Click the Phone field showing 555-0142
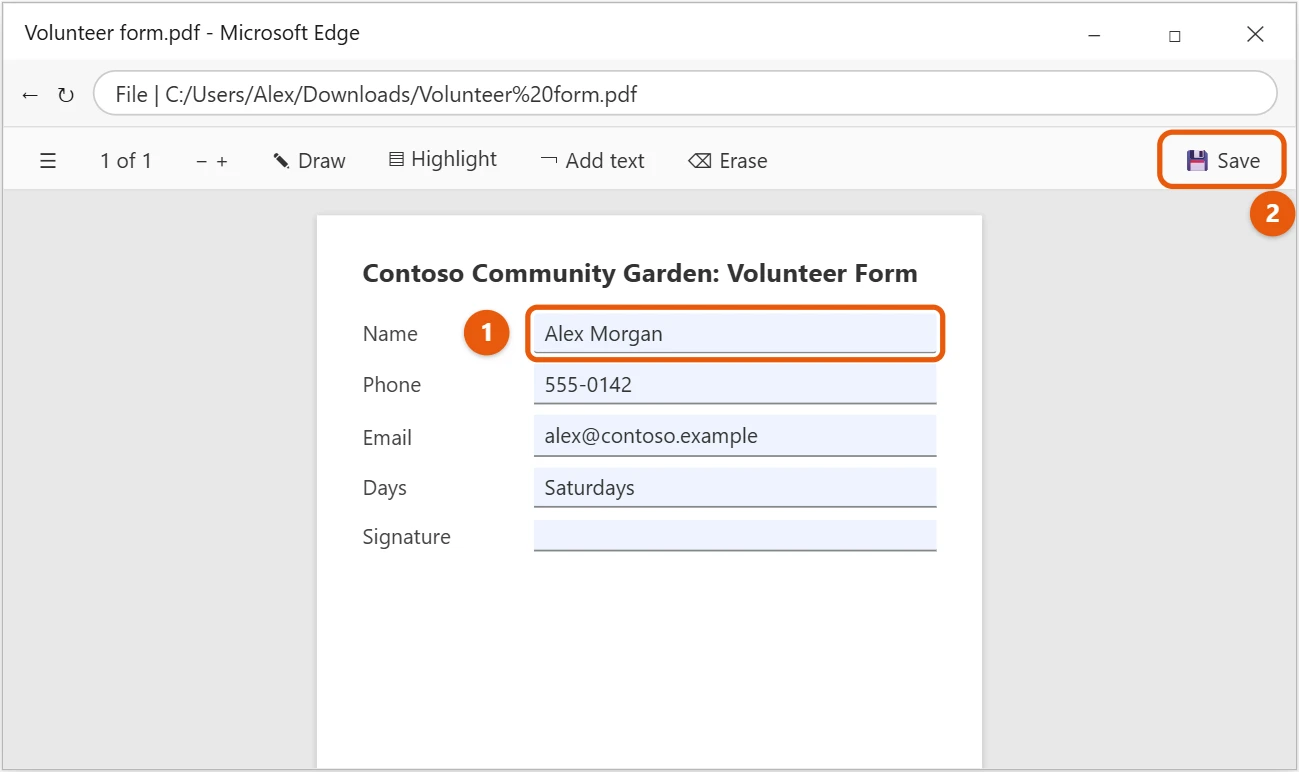The width and height of the screenshot is (1299, 772). coord(735,384)
